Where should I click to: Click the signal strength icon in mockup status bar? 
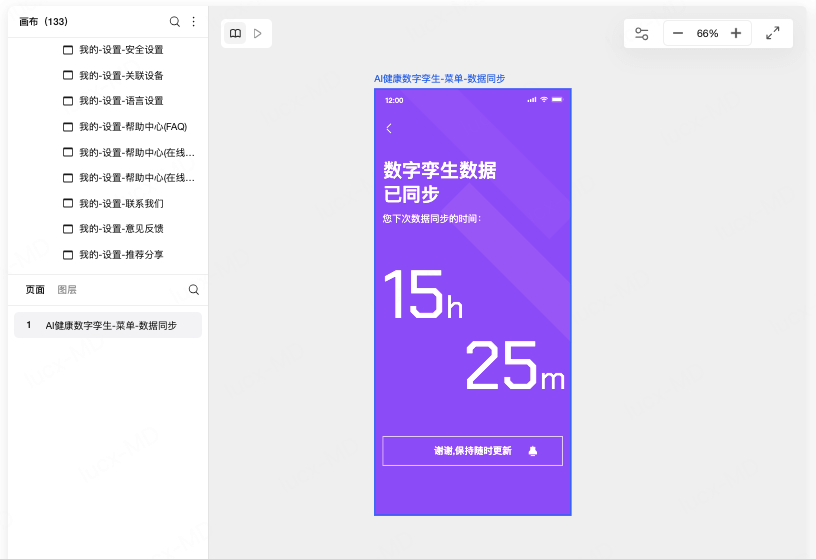click(531, 99)
